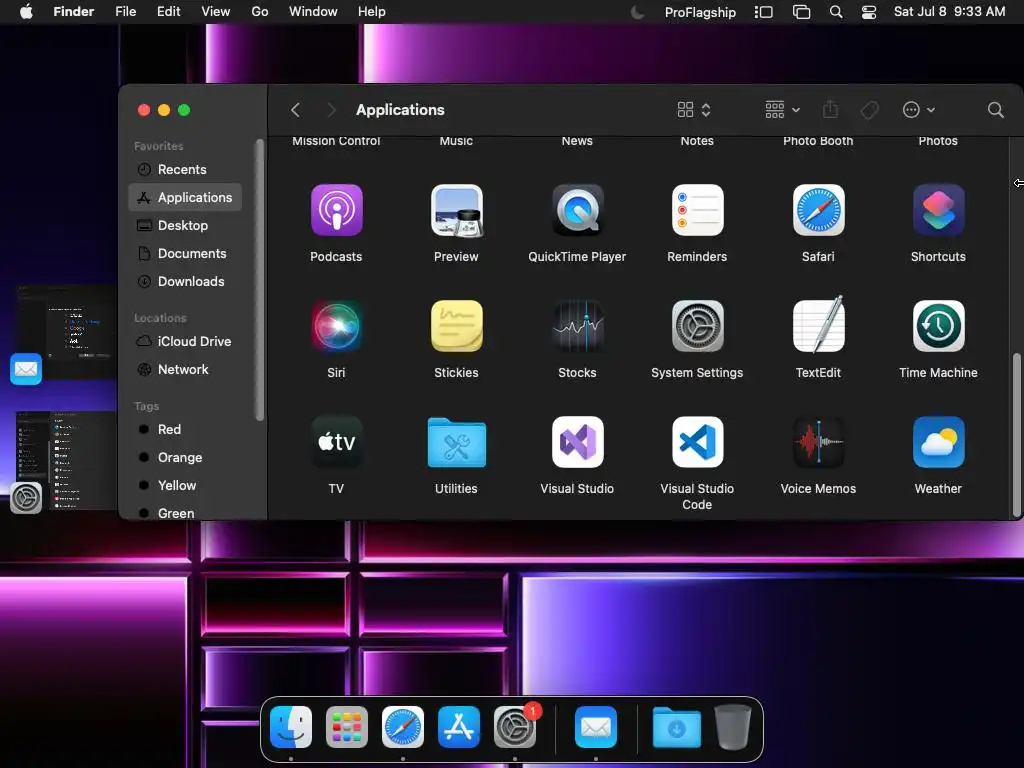Screen dimensions: 1024x768
Task: Go back with the back chevron
Action: pyautogui.click(x=295, y=110)
